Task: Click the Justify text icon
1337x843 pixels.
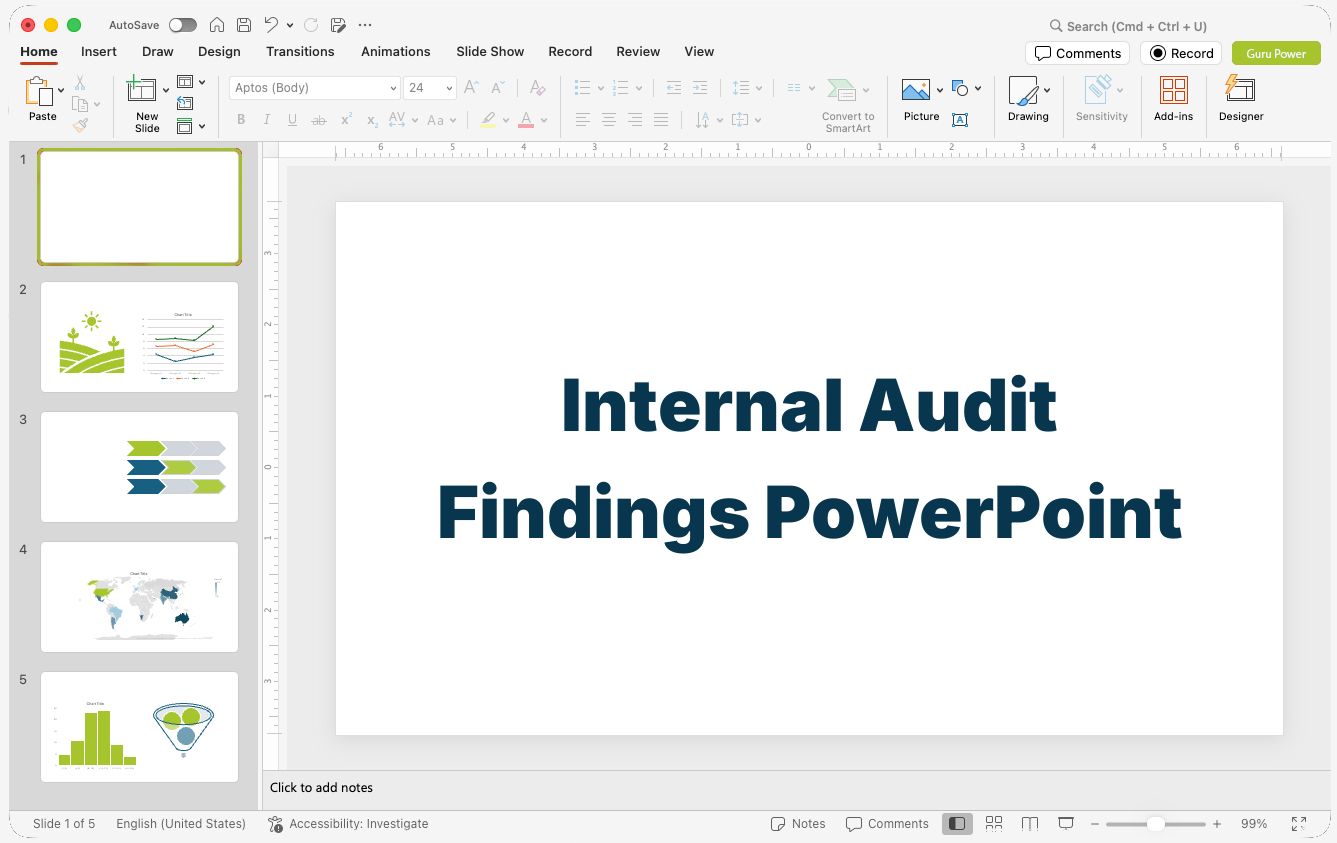Action: pyautogui.click(x=661, y=120)
